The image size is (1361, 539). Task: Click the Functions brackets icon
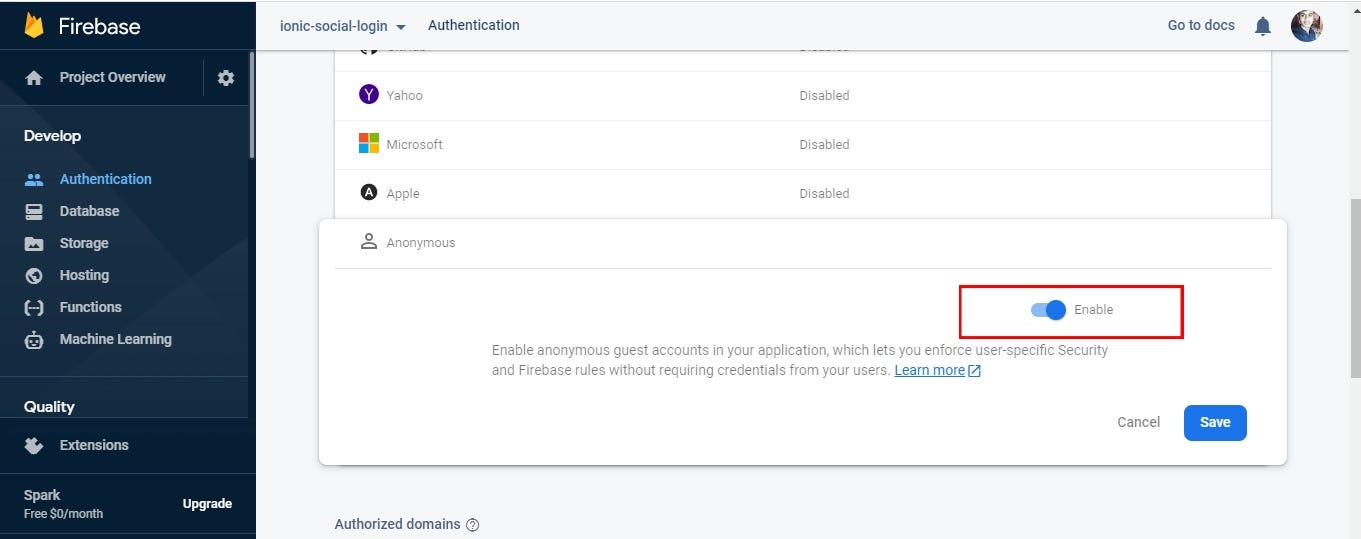[x=34, y=307]
